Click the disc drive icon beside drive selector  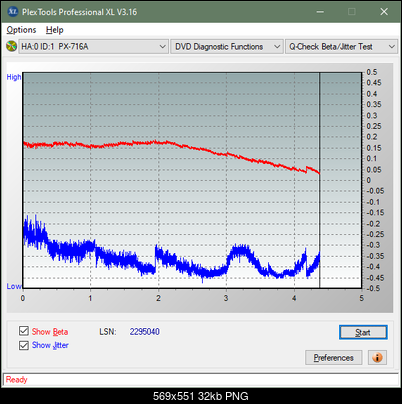(x=12, y=46)
